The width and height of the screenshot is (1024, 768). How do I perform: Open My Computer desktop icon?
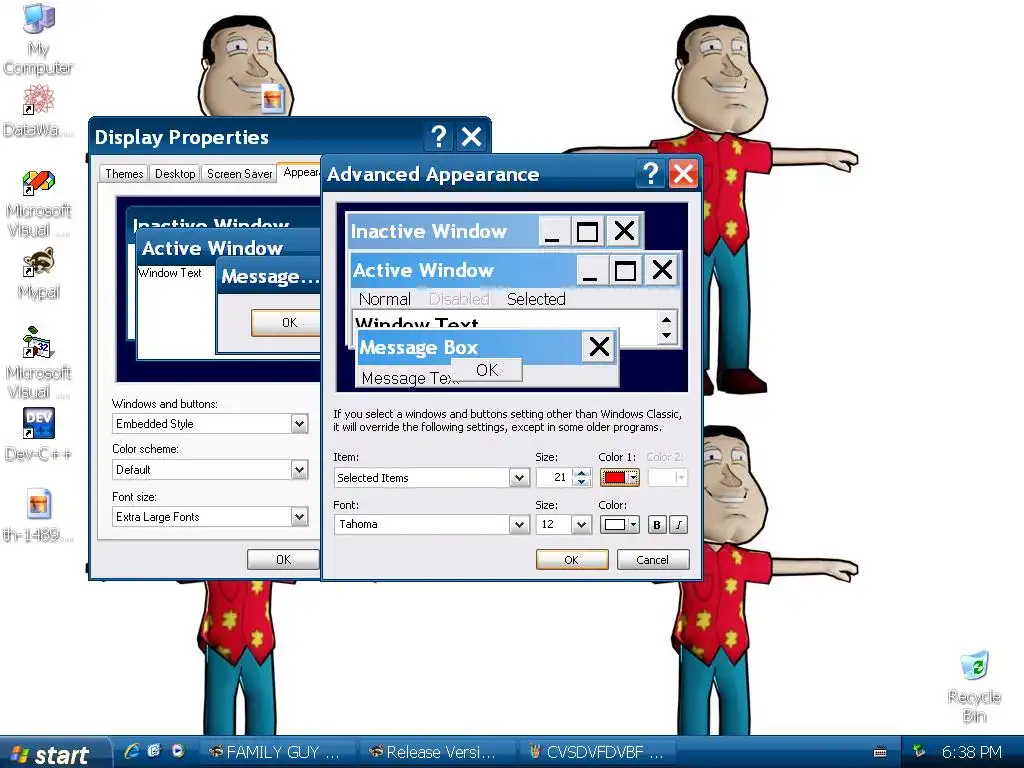click(38, 38)
